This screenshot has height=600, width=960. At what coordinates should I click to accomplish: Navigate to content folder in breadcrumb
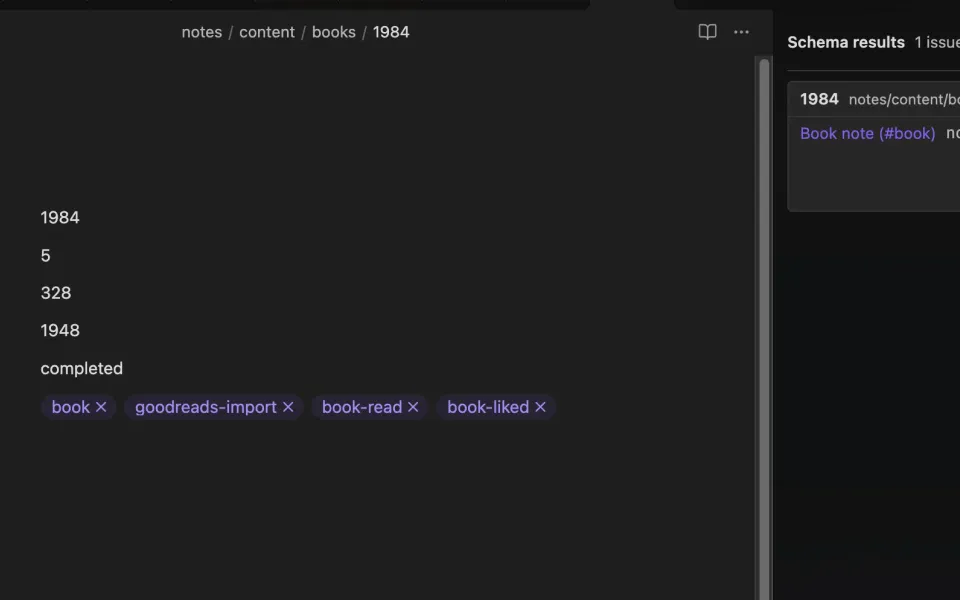267,32
